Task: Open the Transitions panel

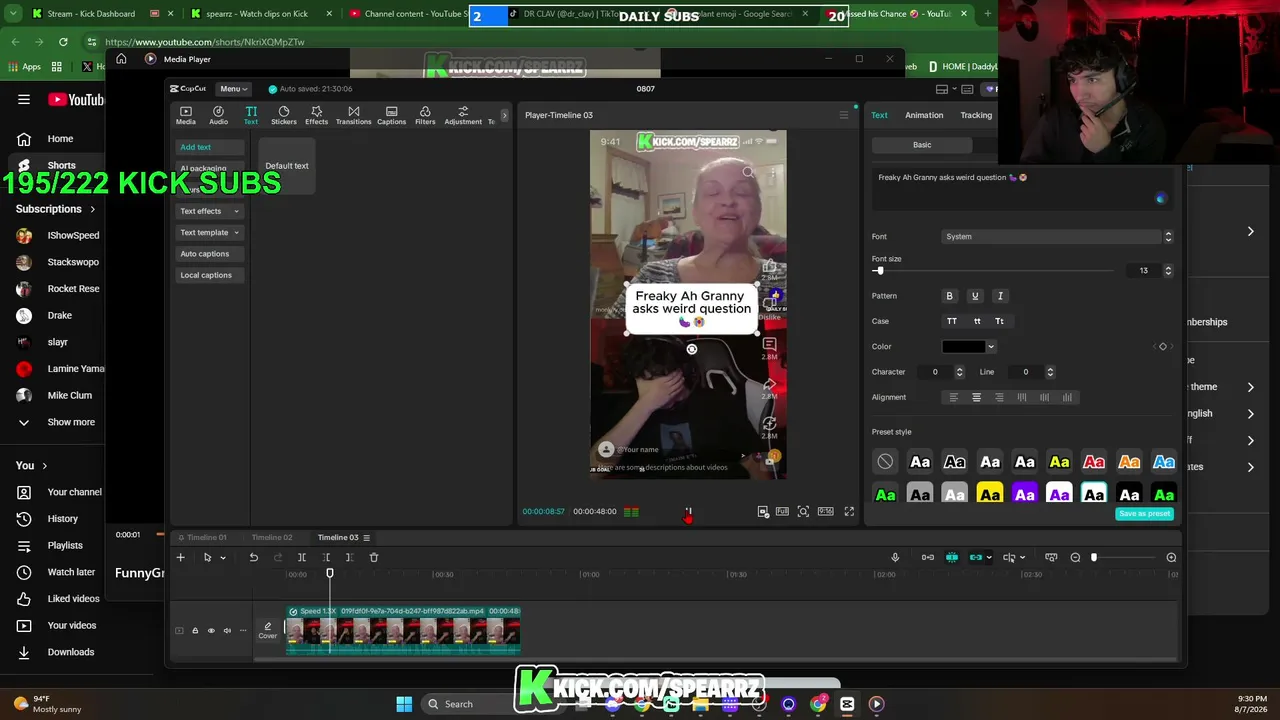Action: [x=353, y=115]
